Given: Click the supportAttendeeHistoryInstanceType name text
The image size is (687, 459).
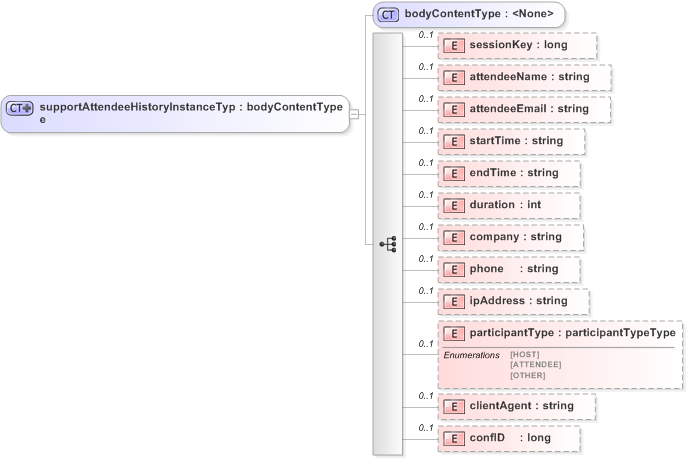Looking at the screenshot, I should coord(138,113).
